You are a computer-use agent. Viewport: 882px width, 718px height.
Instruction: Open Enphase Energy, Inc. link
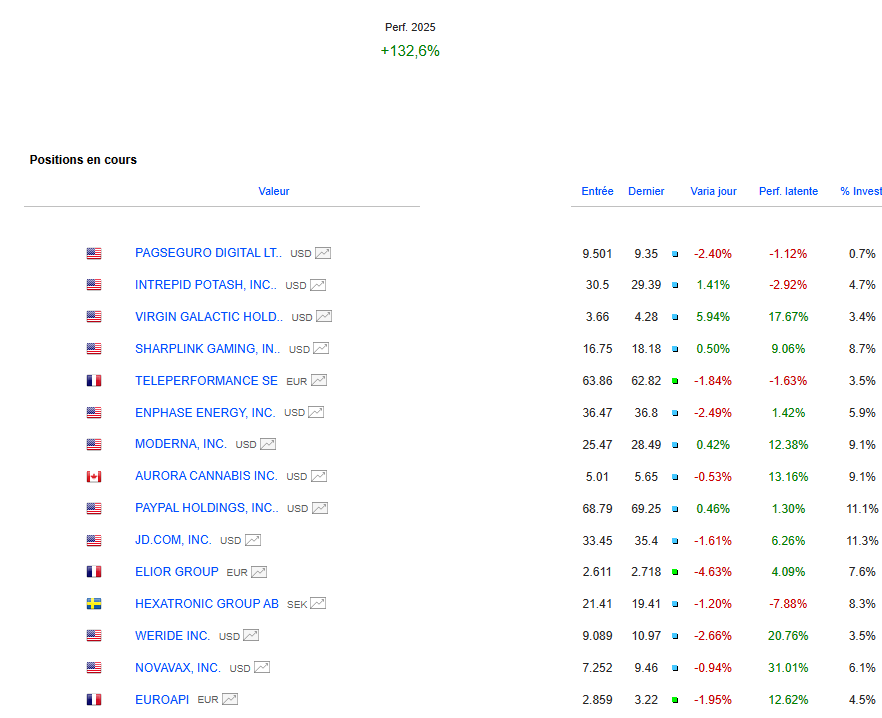click(205, 413)
